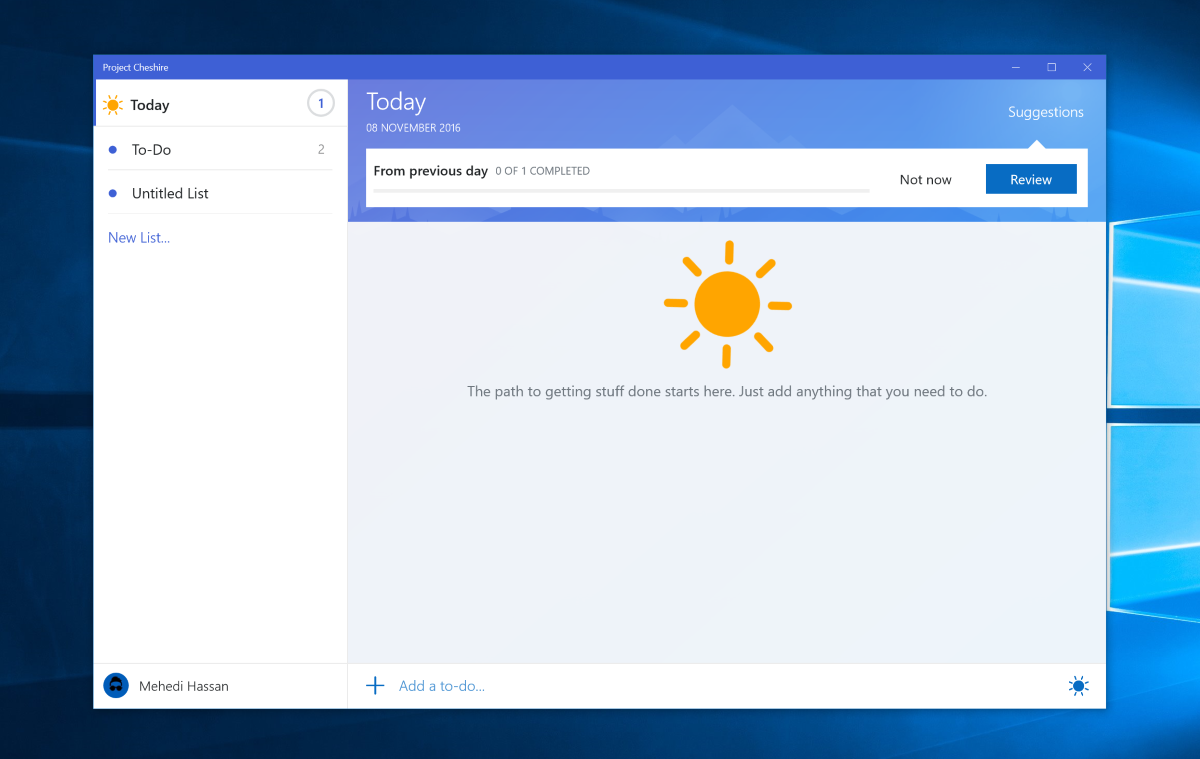Open the Suggestions panel
This screenshot has width=1200, height=759.
[1046, 112]
